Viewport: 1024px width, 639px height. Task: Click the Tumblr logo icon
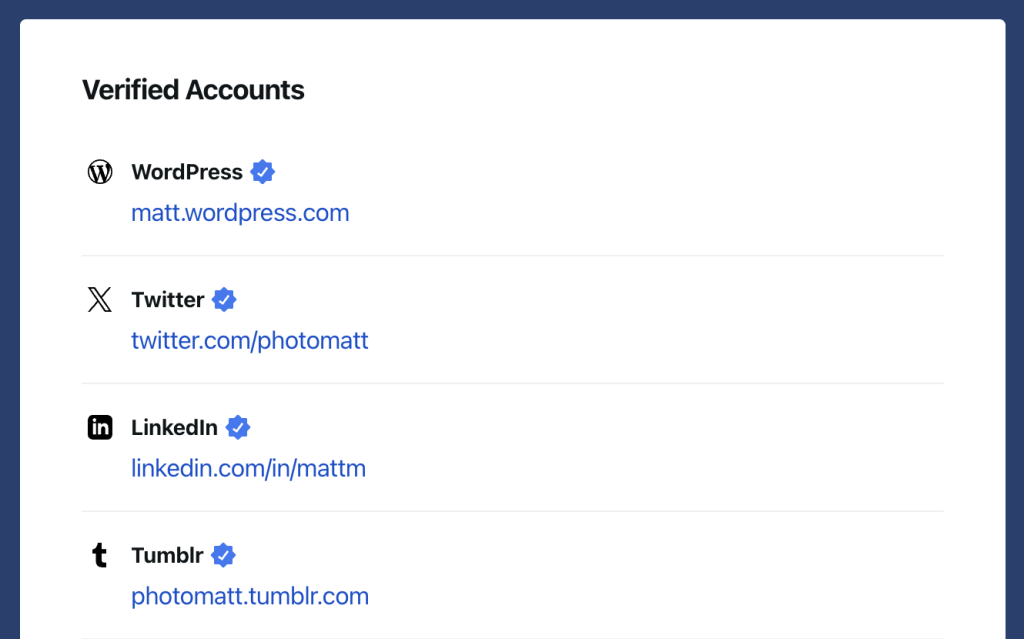pos(100,556)
